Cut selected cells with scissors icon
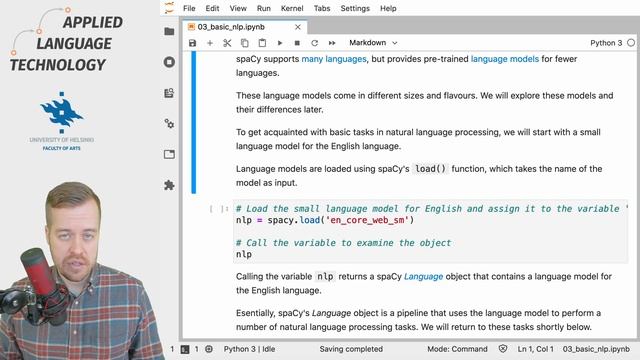 point(227,43)
